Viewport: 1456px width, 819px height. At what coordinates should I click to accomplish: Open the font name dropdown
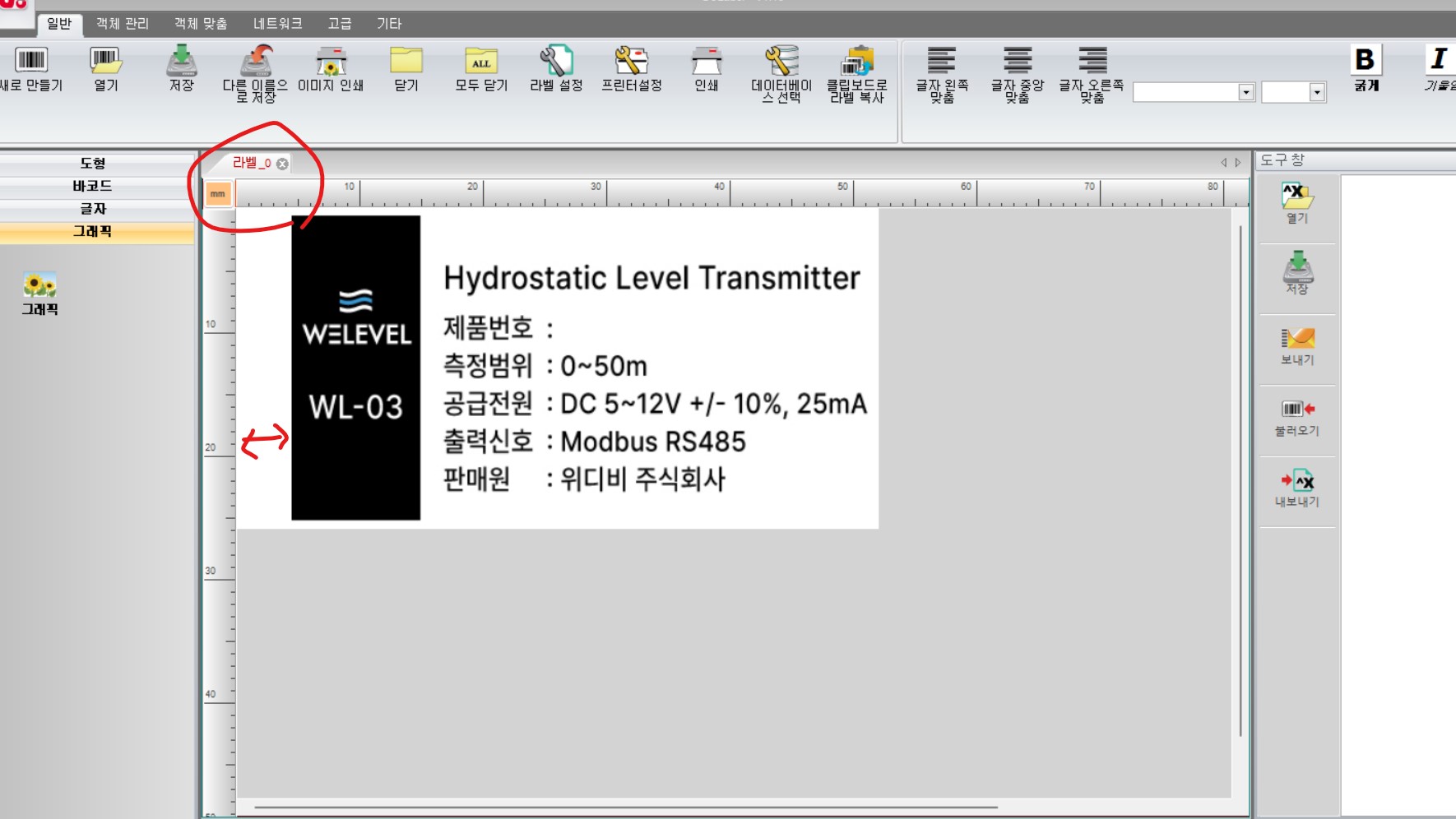[x=1245, y=92]
